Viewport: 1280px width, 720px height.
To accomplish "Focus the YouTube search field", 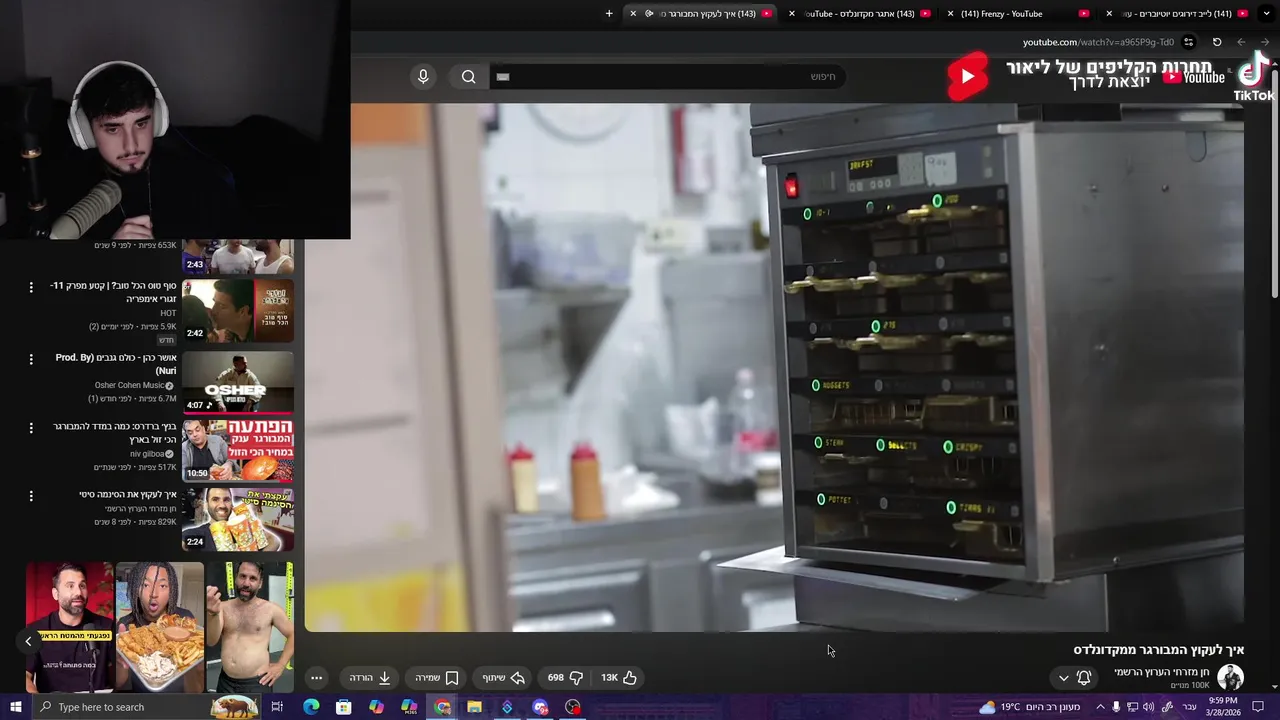I will pyautogui.click(x=667, y=77).
